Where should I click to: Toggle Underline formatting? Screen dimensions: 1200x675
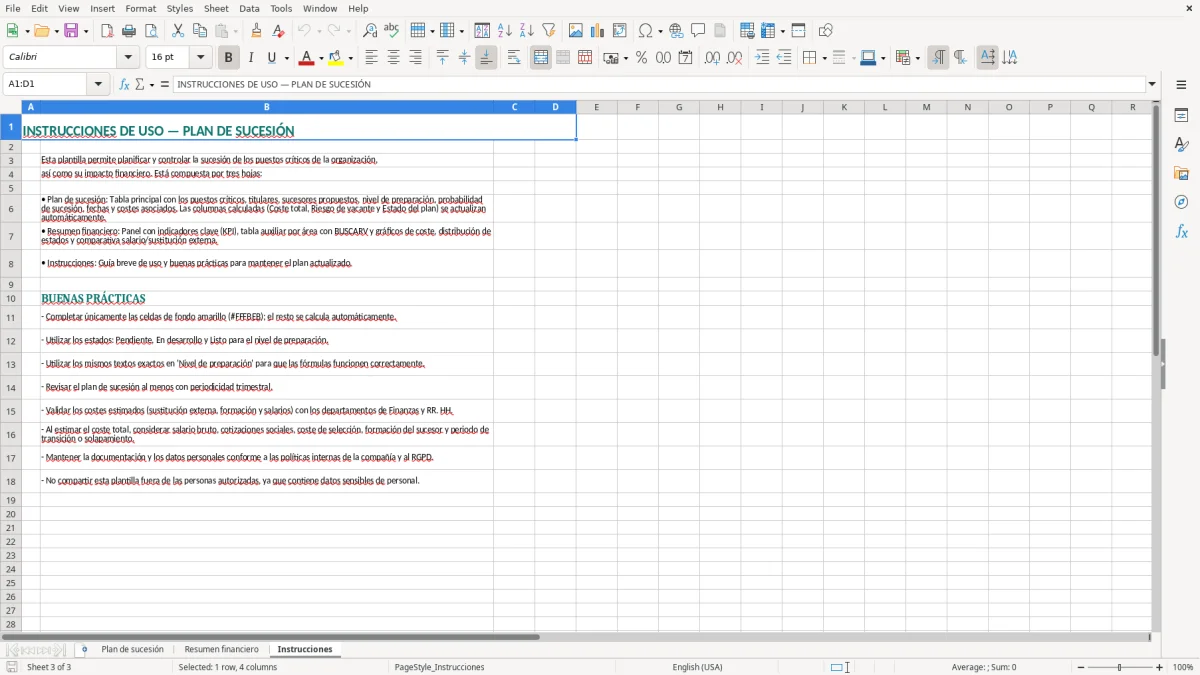(x=271, y=58)
